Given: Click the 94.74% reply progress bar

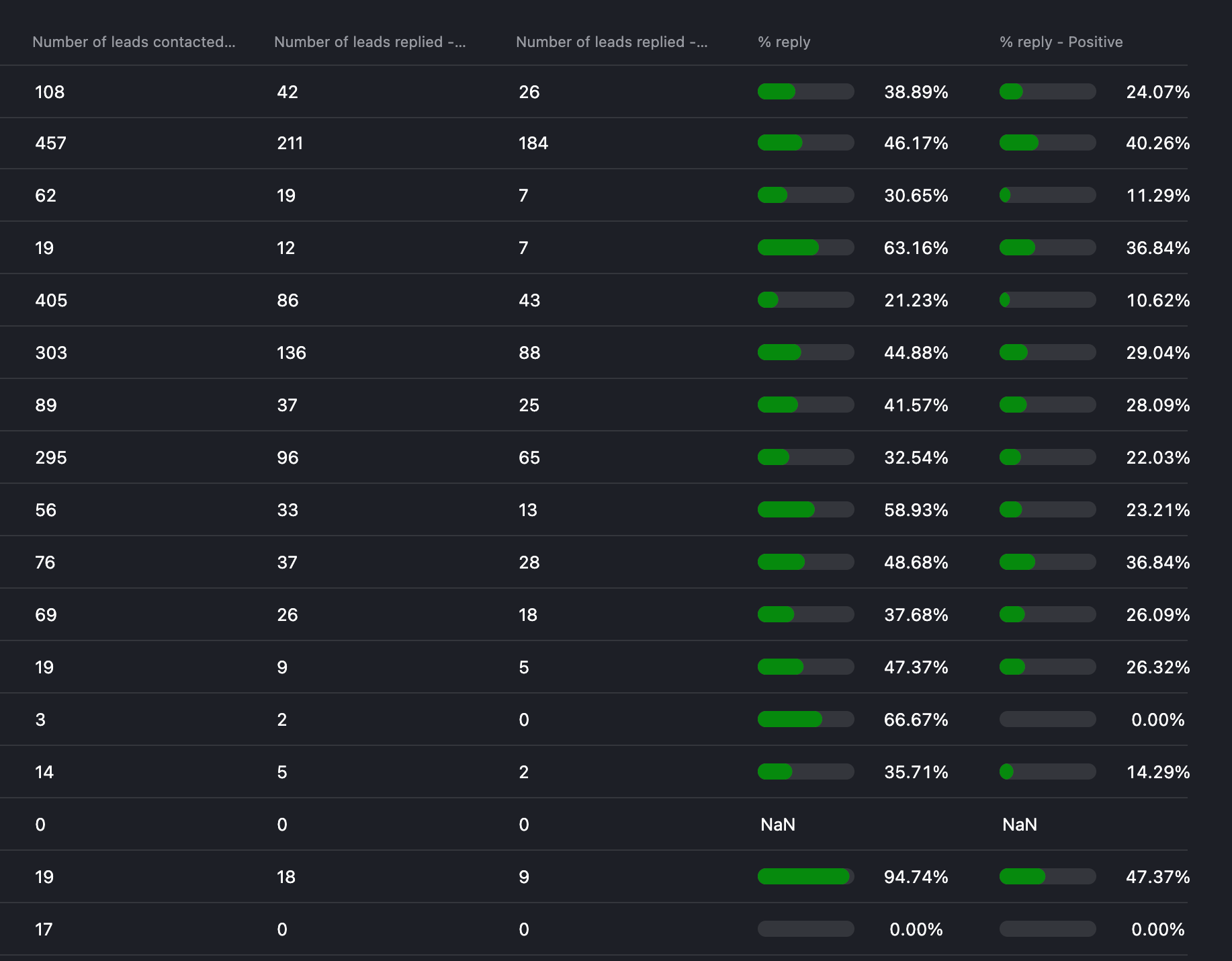Looking at the screenshot, I should point(805,876).
